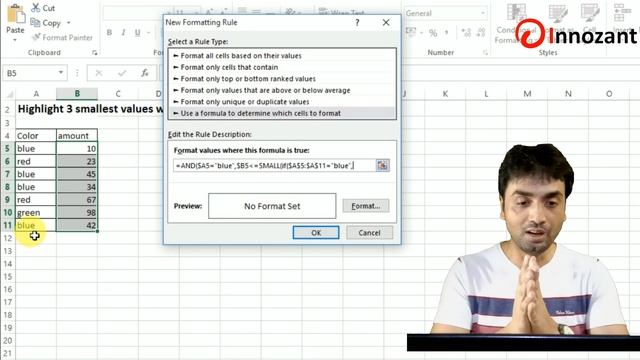Click the cell with value 42
The height and width of the screenshot is (360, 640).
point(77,225)
